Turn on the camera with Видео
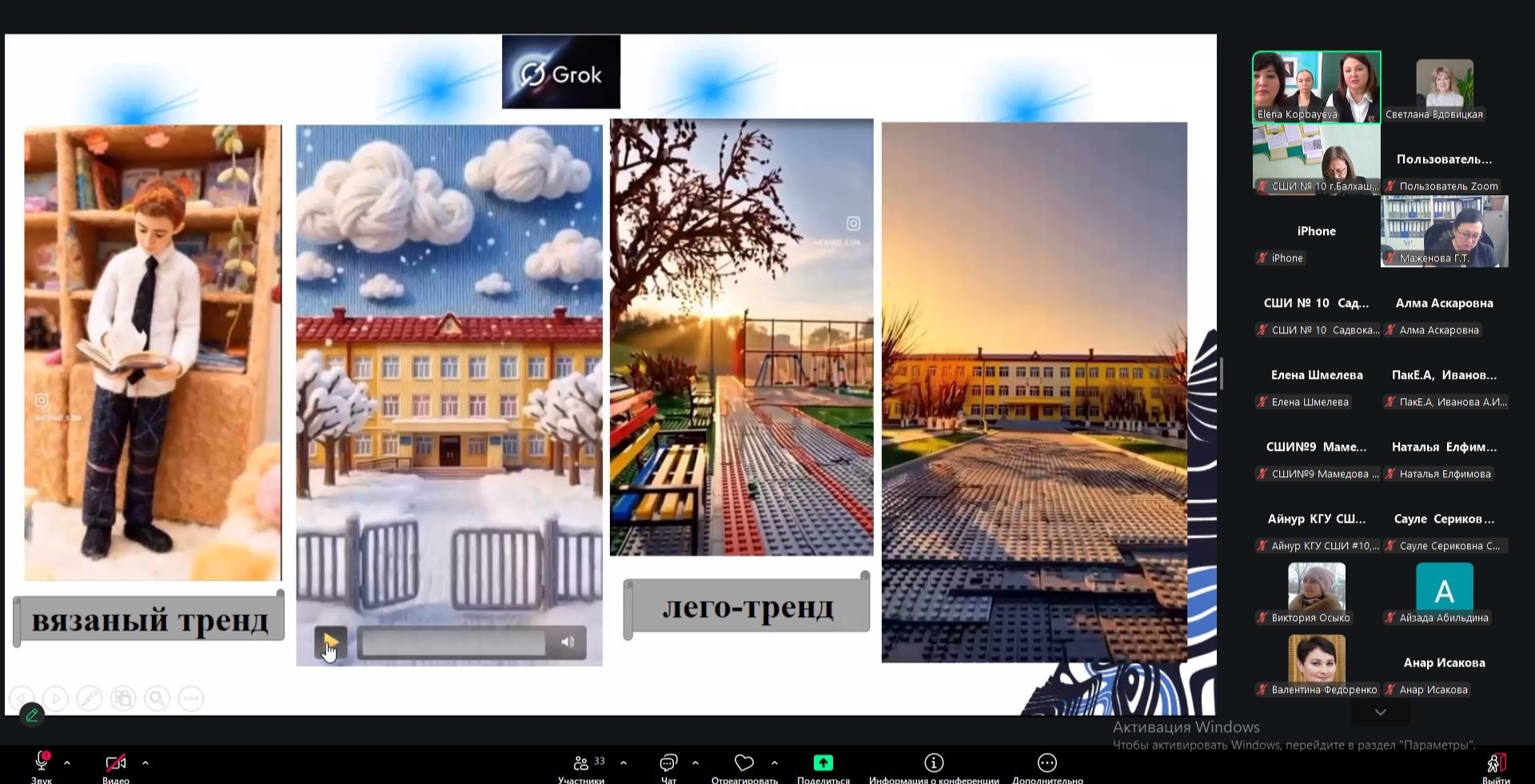The width and height of the screenshot is (1535, 784). point(116,763)
